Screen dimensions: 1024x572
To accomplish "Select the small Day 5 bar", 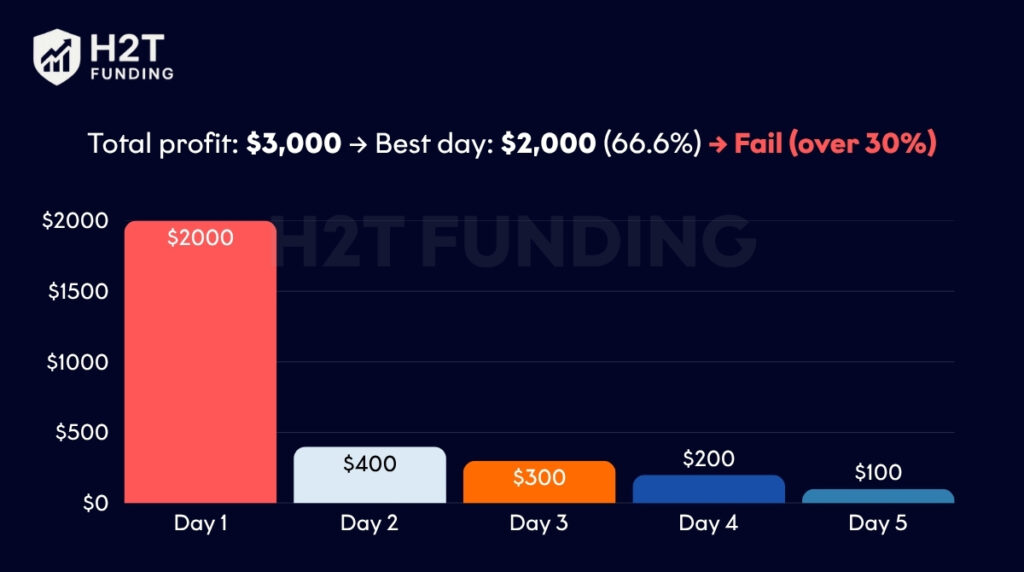I will (x=878, y=496).
